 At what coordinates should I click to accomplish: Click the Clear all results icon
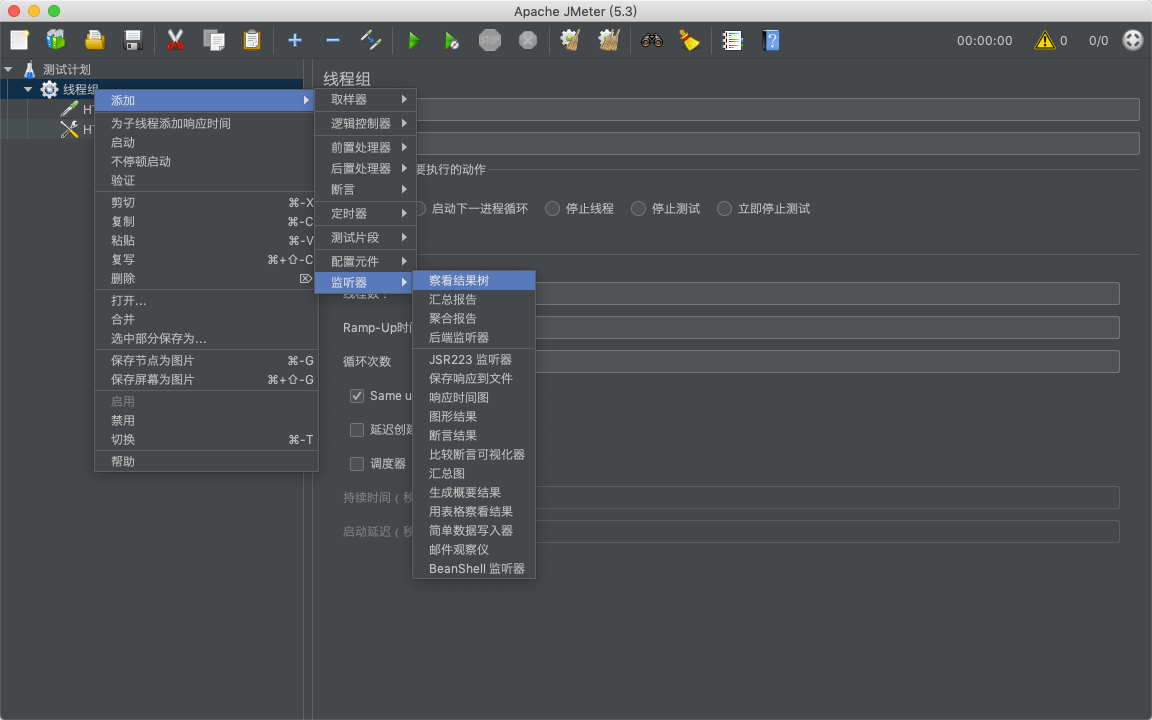608,40
